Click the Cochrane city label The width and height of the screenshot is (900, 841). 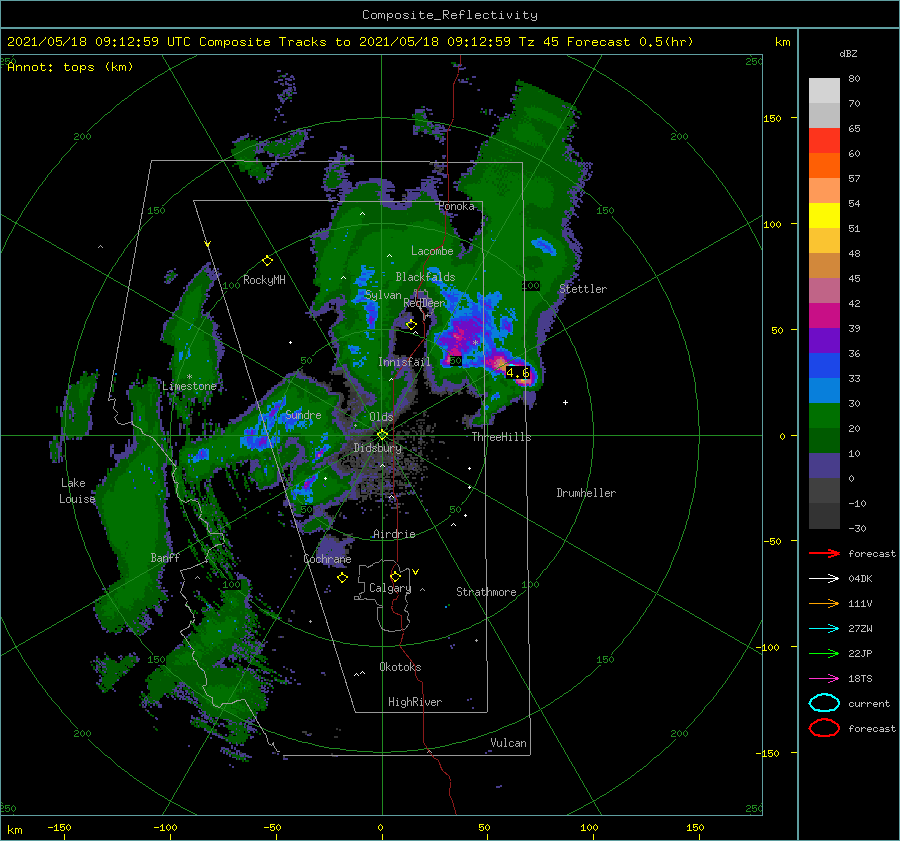coord(327,559)
